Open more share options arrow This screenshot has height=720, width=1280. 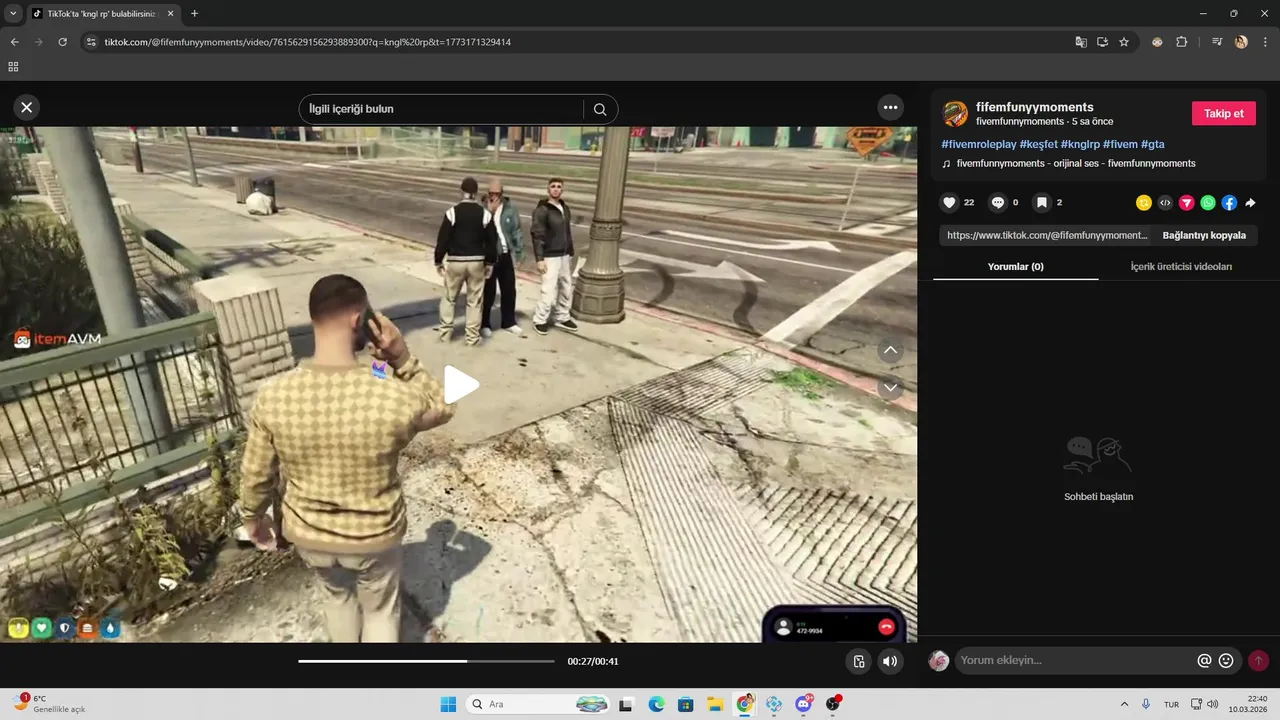1250,203
